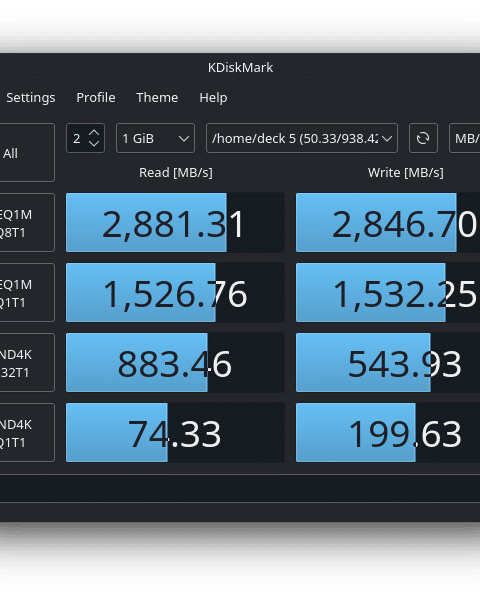This screenshot has height=599, width=480.
Task: Open the Help menu
Action: pos(213,98)
